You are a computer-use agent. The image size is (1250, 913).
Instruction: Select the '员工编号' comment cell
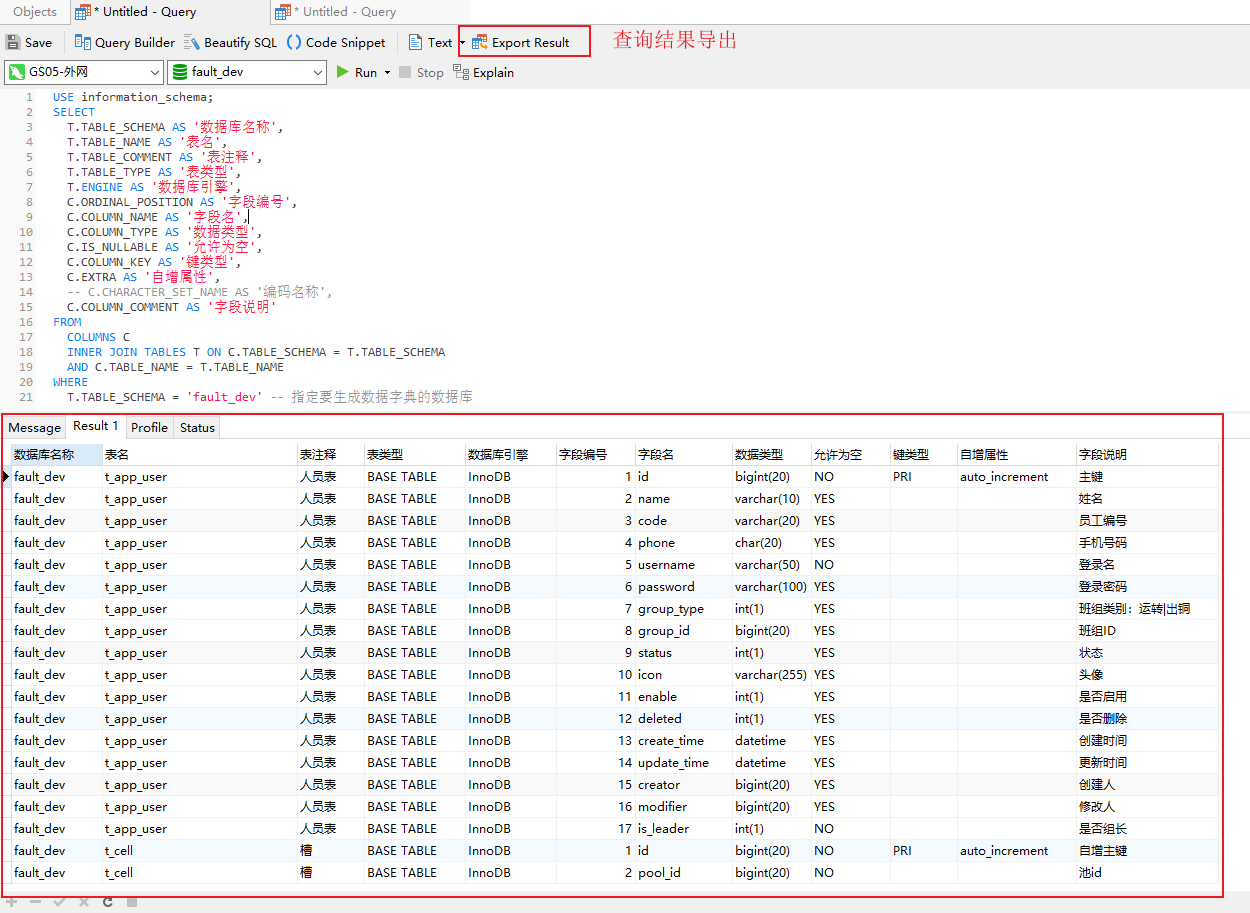click(1147, 520)
